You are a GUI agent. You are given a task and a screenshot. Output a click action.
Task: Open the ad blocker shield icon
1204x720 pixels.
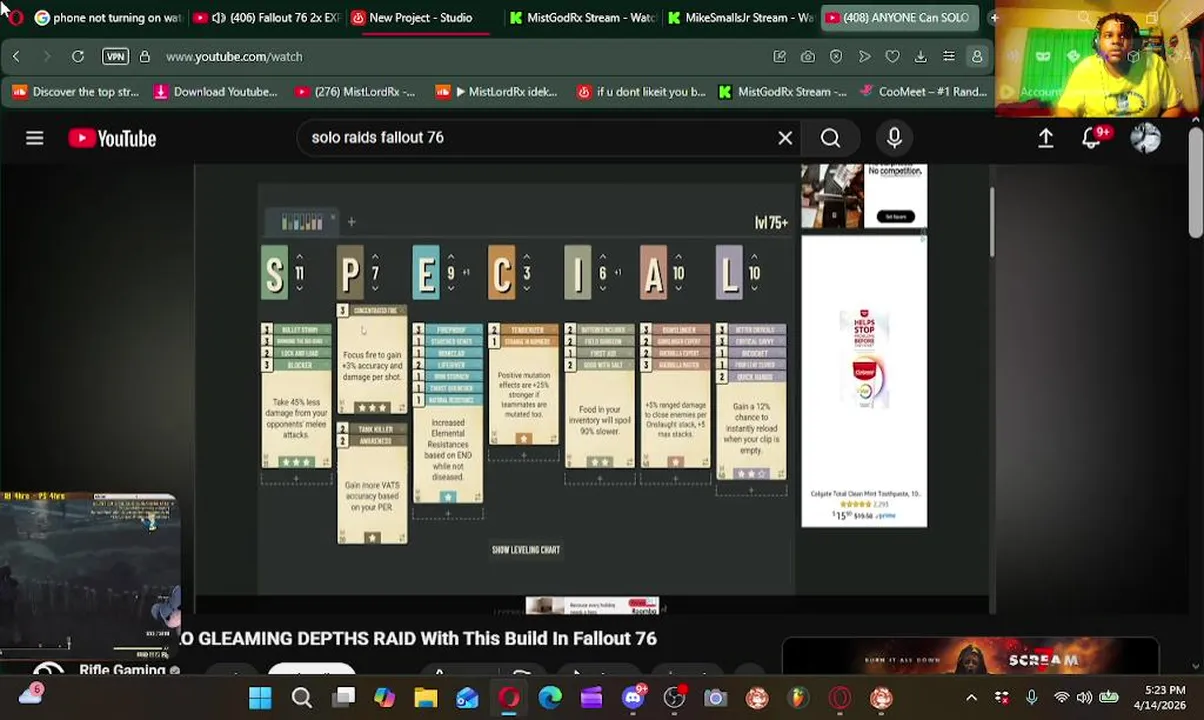(836, 57)
